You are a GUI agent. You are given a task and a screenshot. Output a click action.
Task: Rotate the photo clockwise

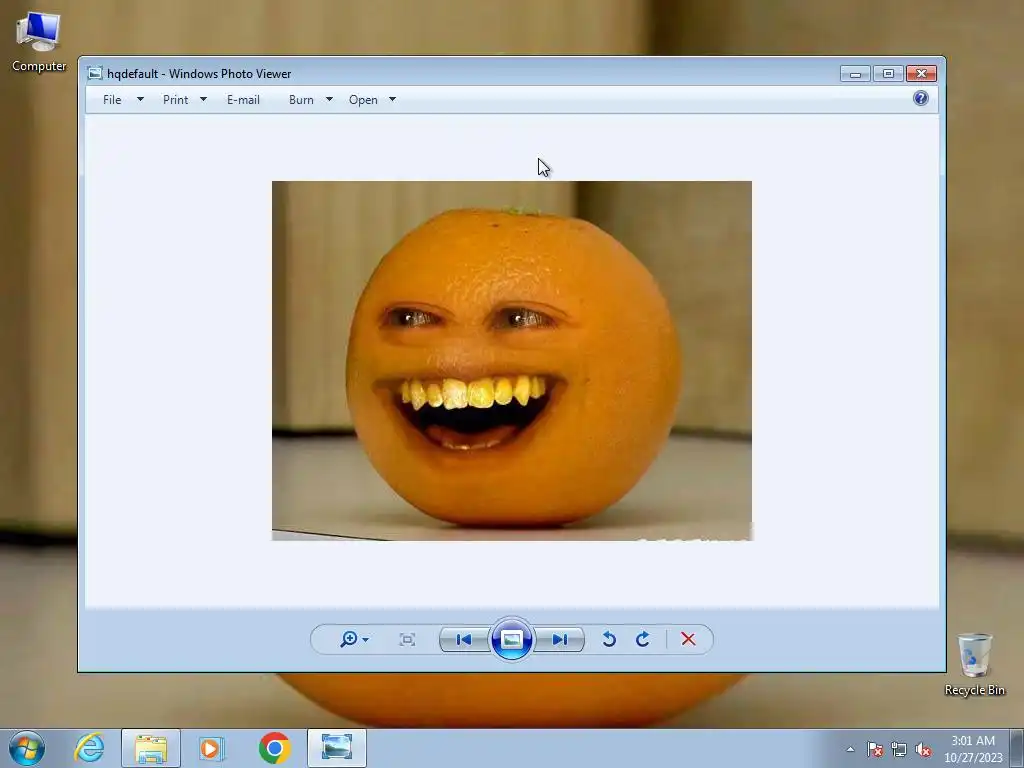tap(643, 639)
